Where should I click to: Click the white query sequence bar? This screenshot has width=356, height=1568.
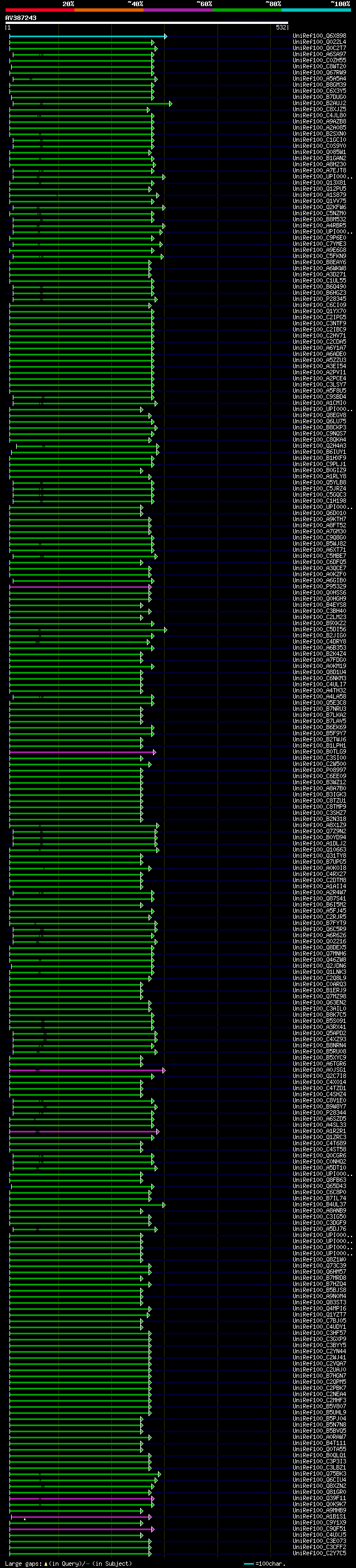(x=147, y=23)
